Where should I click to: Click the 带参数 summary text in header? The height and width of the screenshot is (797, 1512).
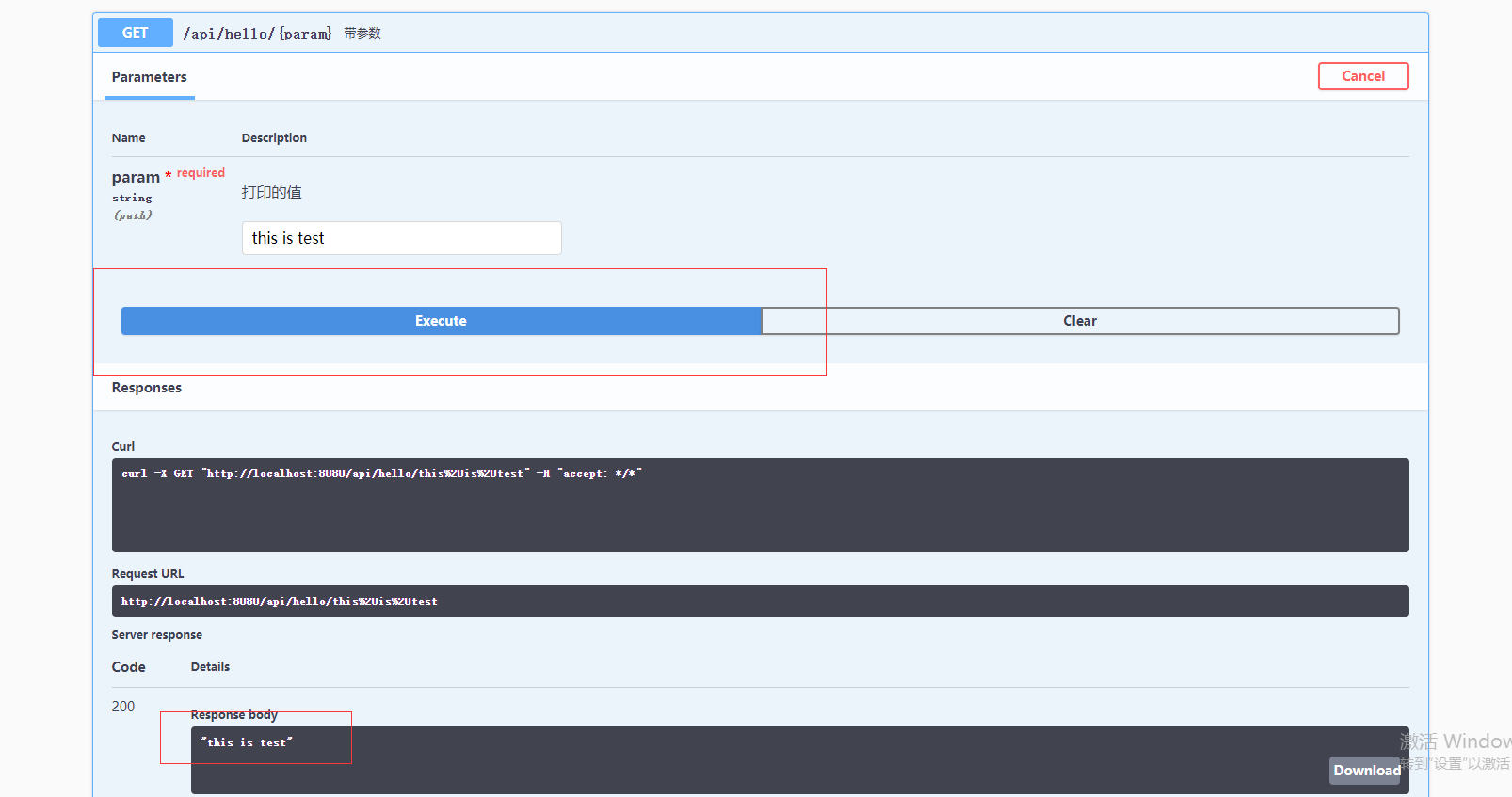pyautogui.click(x=362, y=33)
